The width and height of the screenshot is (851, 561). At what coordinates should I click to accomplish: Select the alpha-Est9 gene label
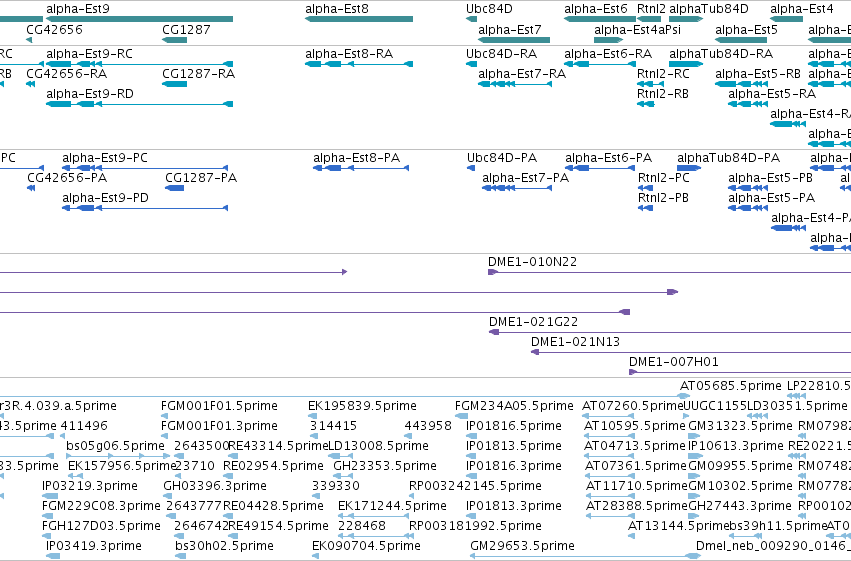click(x=78, y=9)
